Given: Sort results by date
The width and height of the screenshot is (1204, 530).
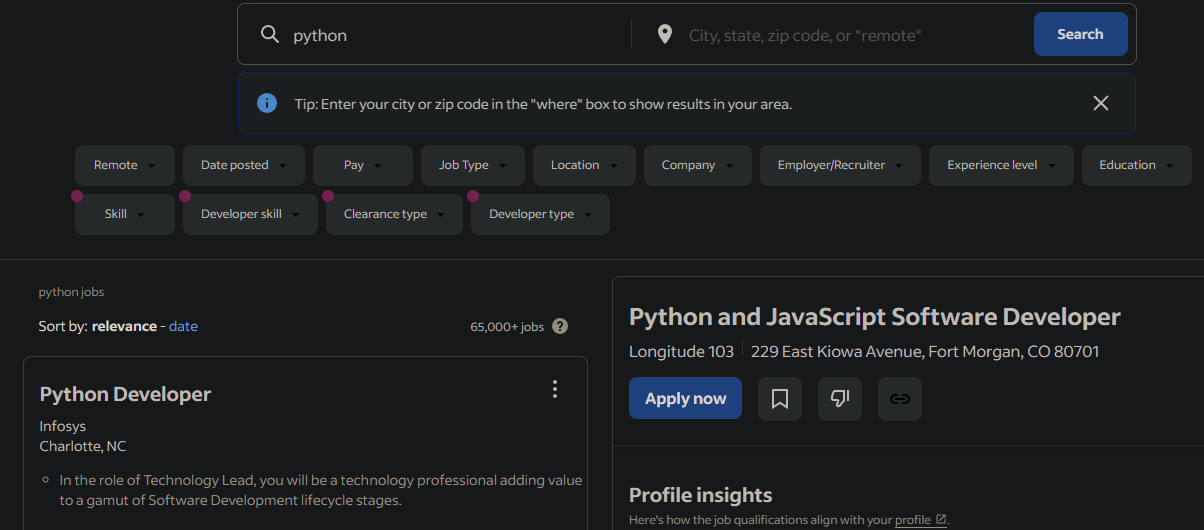Looking at the screenshot, I should pyautogui.click(x=183, y=326).
